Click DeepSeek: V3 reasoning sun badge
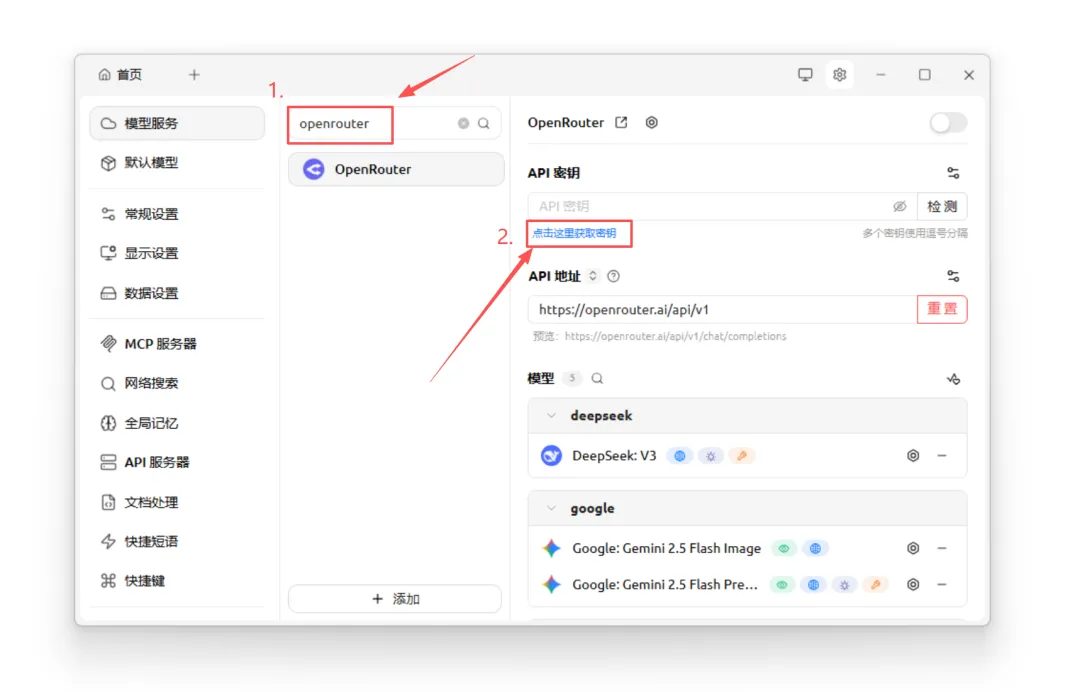 click(x=711, y=456)
